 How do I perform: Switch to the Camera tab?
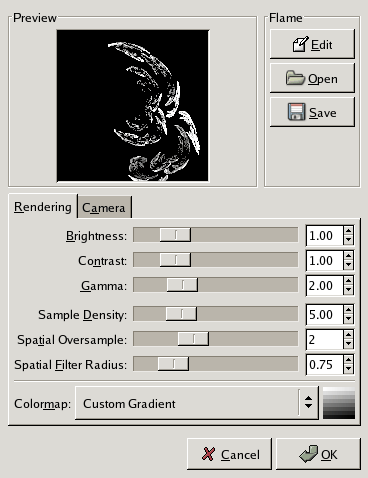pyautogui.click(x=104, y=207)
